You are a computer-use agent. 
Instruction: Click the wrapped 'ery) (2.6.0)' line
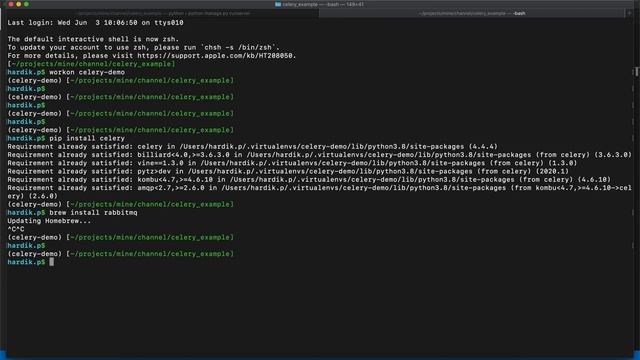click(33, 196)
